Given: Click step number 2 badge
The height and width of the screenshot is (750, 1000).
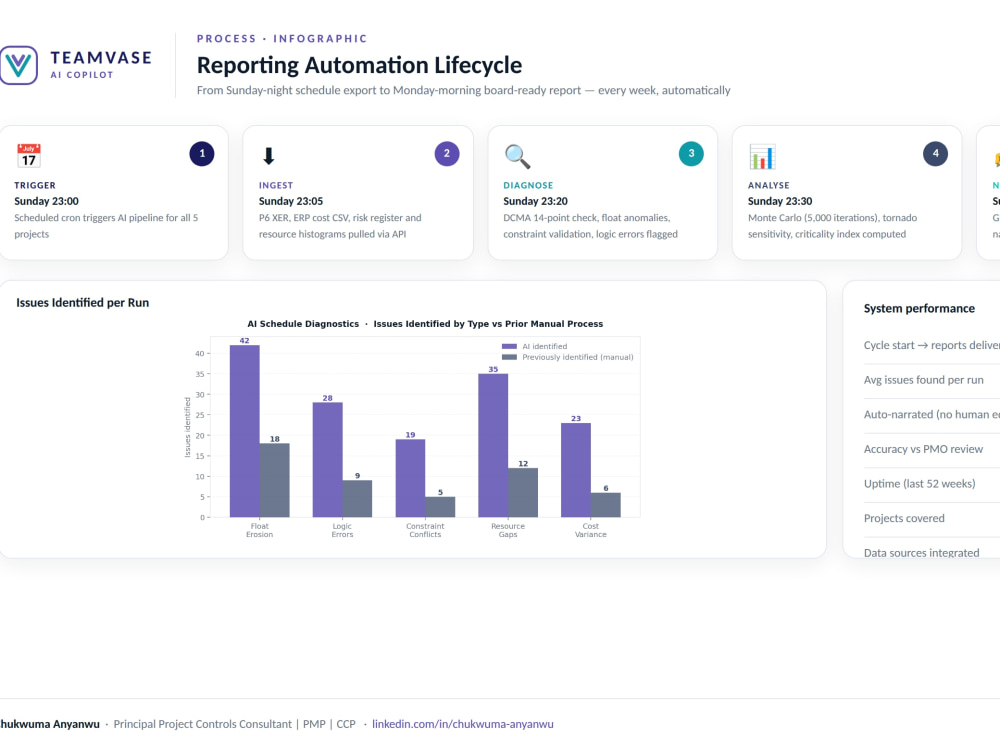Looking at the screenshot, I should (x=446, y=154).
